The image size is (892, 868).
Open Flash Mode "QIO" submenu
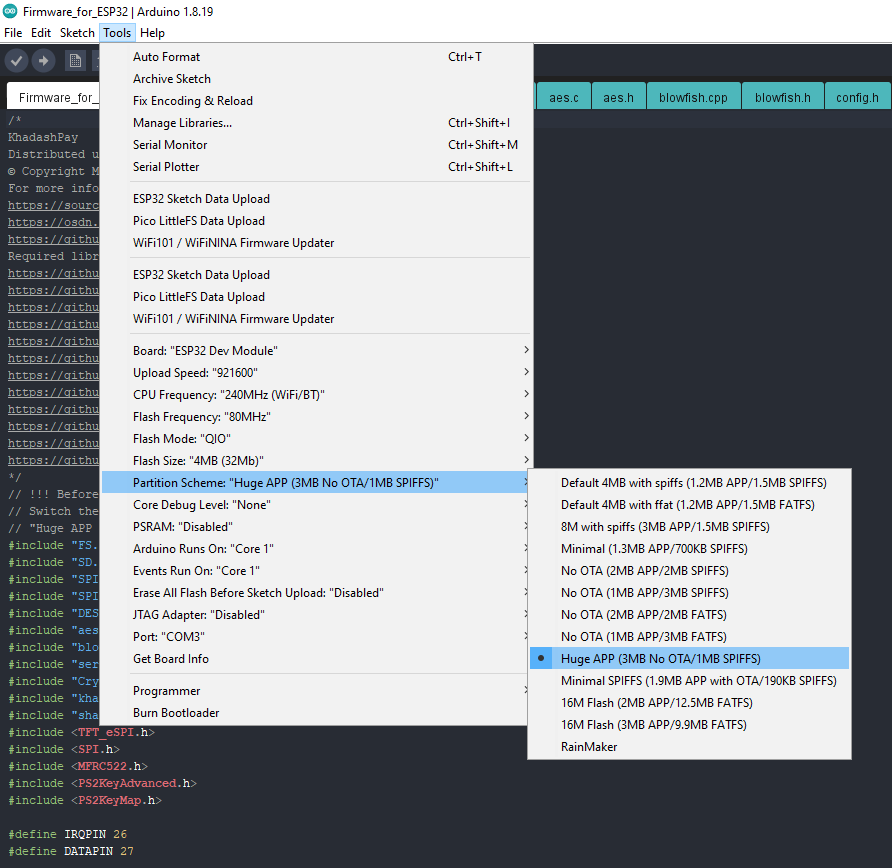[x=316, y=439]
